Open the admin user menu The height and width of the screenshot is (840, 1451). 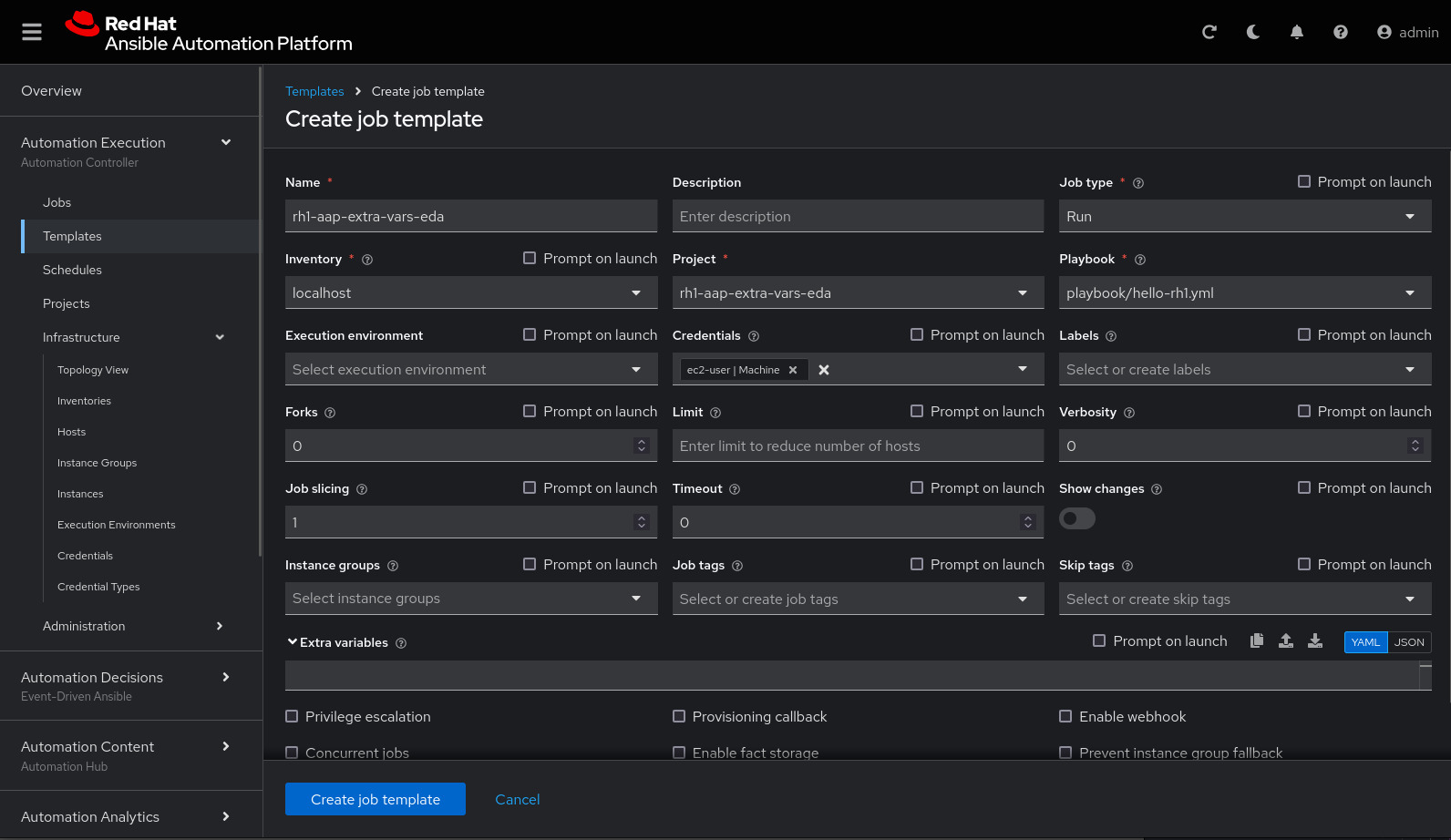(1408, 32)
